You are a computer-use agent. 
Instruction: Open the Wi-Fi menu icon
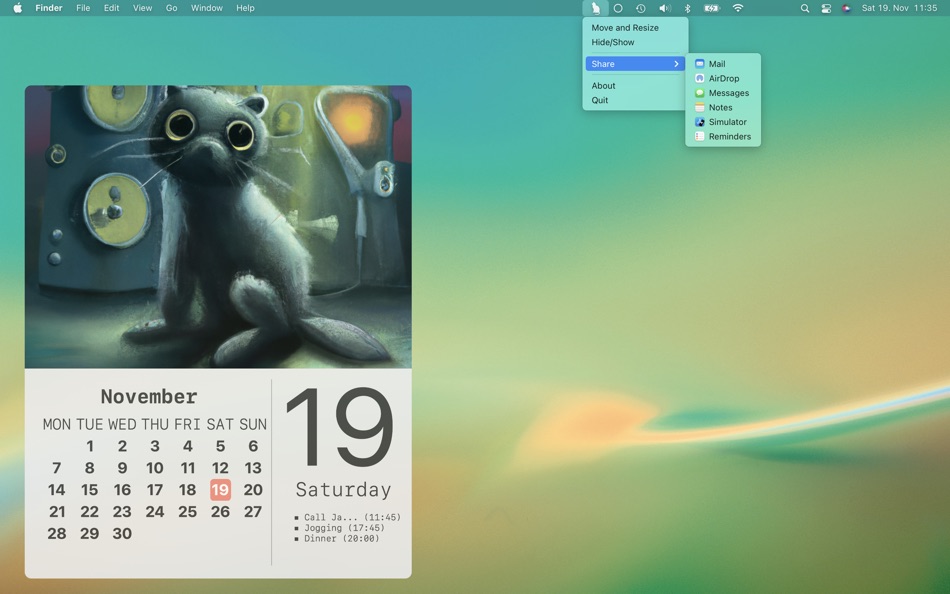pos(738,8)
